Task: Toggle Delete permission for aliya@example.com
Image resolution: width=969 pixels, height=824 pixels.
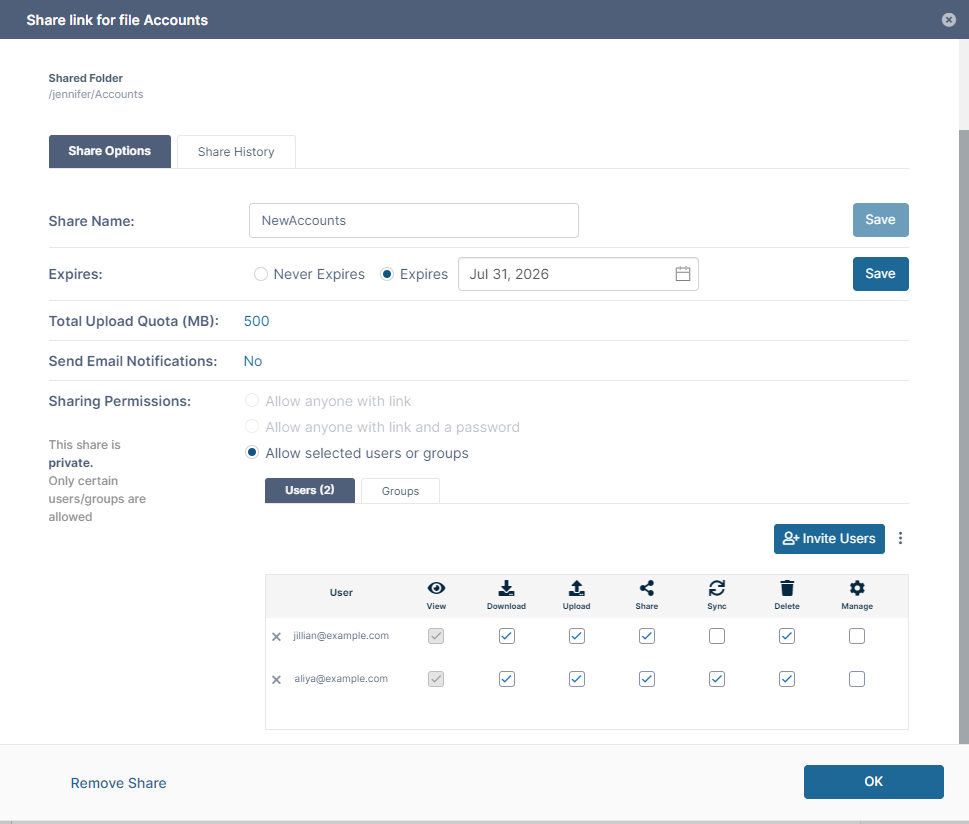Action: (x=787, y=679)
